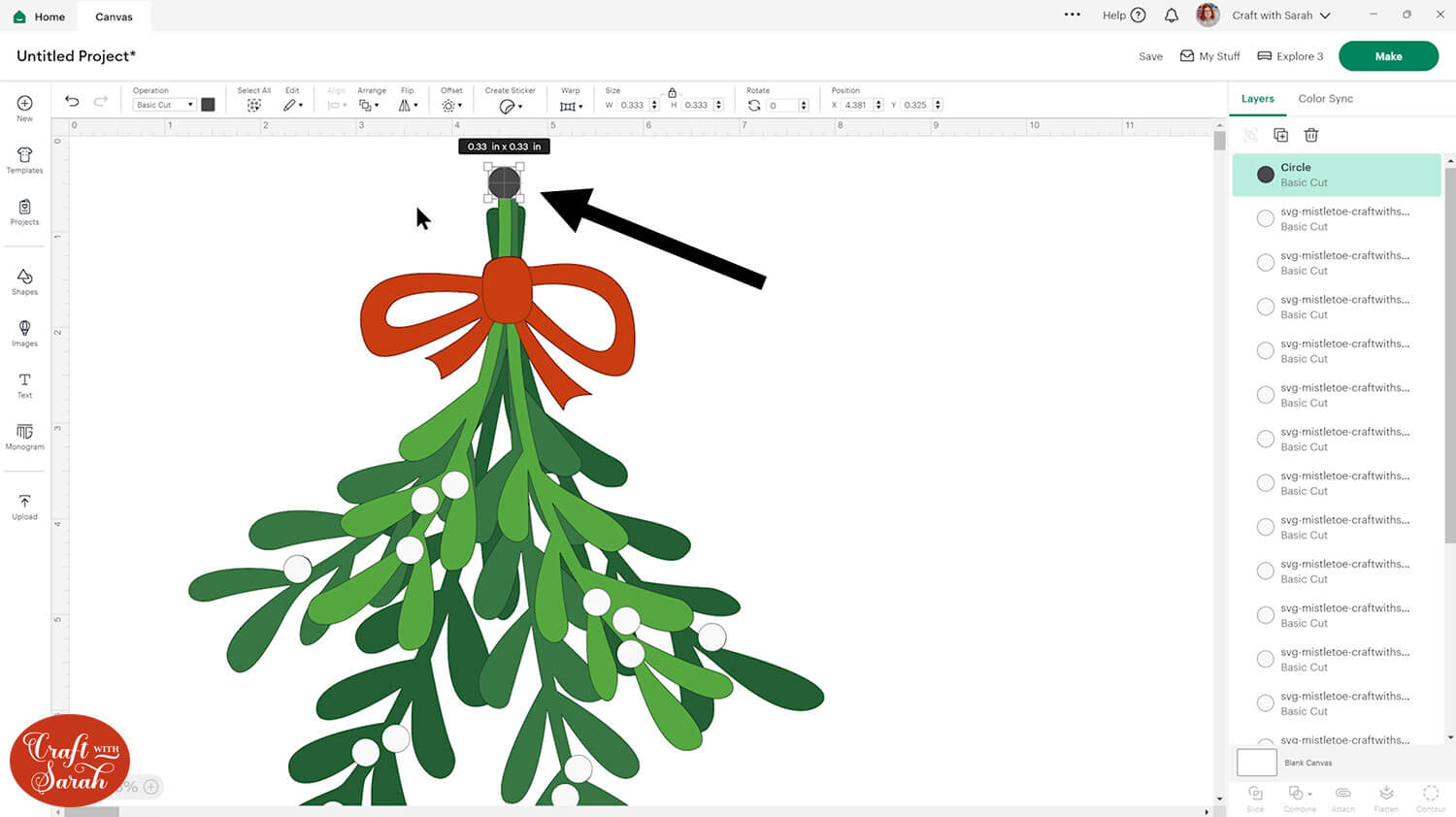Viewport: 1456px width, 817px height.
Task: Open the Images library
Action: (24, 332)
